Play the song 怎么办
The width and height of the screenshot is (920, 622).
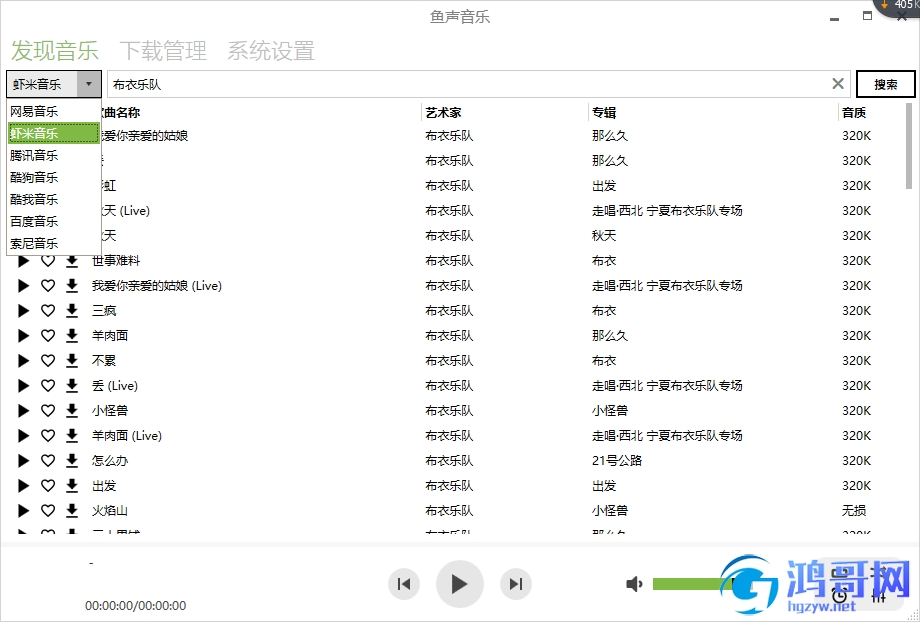pyautogui.click(x=23, y=461)
